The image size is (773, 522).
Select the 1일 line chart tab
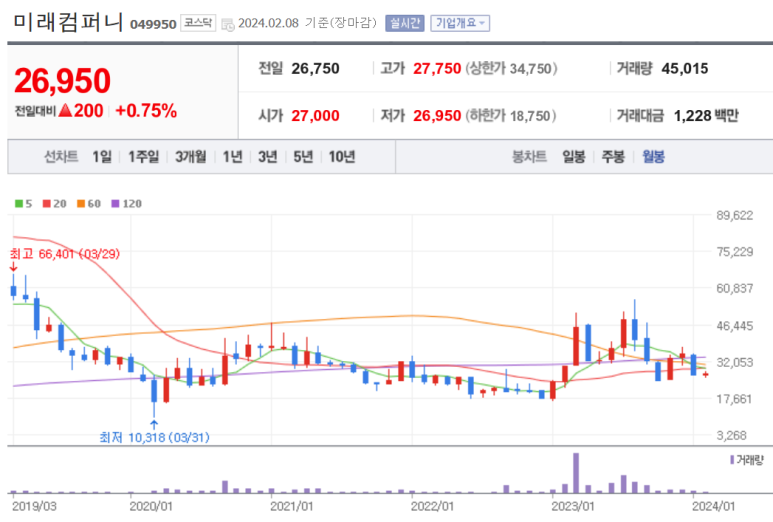tap(102, 157)
